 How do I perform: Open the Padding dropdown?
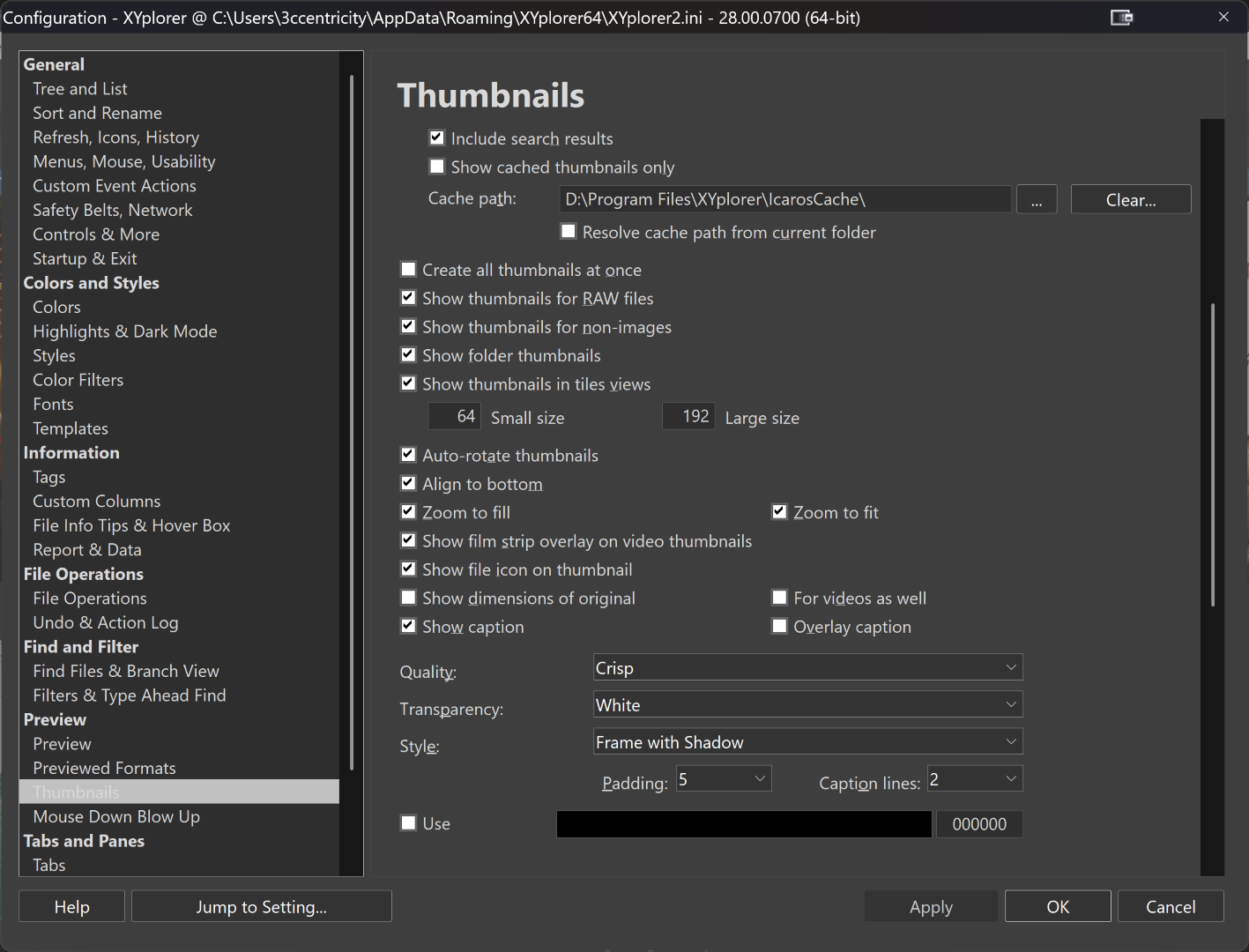point(724,779)
